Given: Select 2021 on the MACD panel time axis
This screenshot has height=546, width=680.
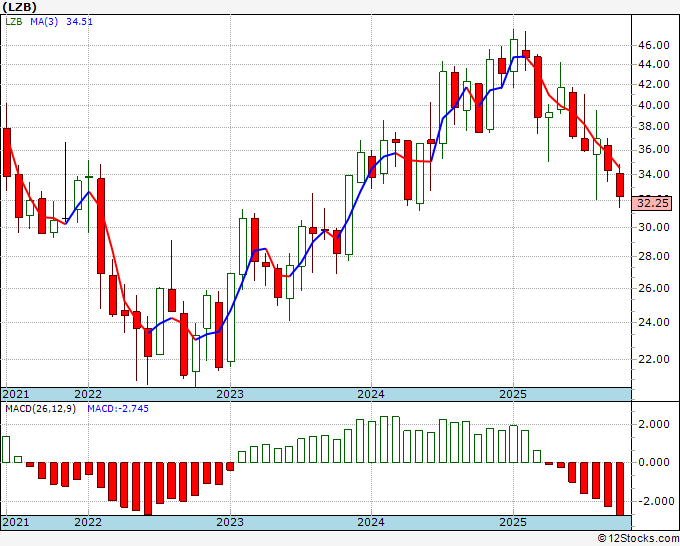Looking at the screenshot, I should pyautogui.click(x=16, y=522).
